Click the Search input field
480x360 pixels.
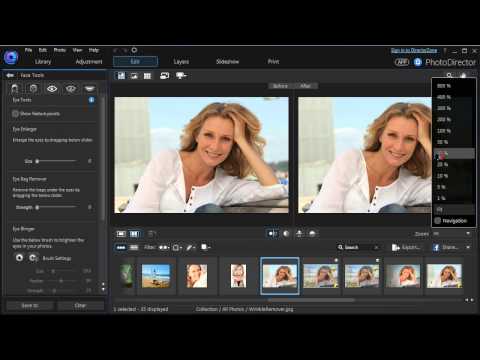(358, 247)
